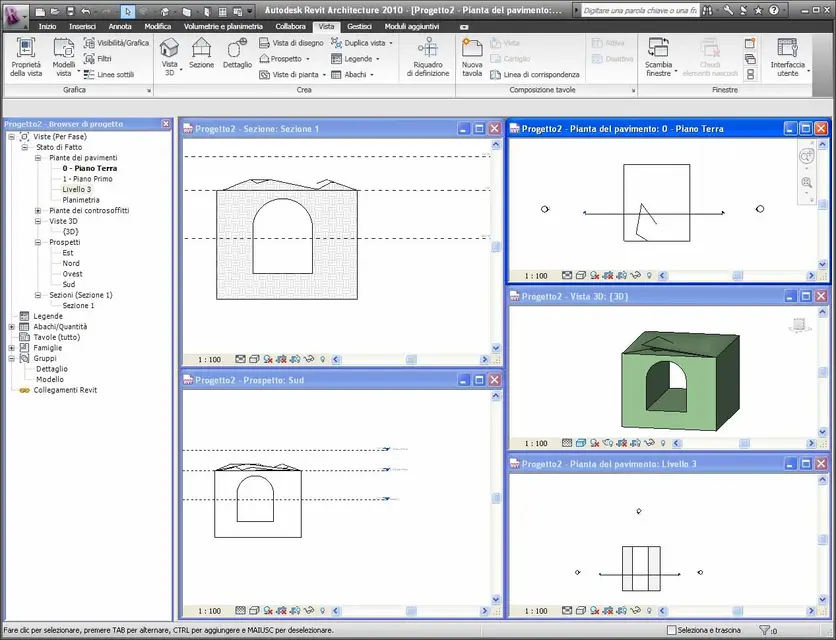This screenshot has height=640, width=836.
Task: Expand the Piante dei controsoffitti node
Action: [x=39, y=210]
